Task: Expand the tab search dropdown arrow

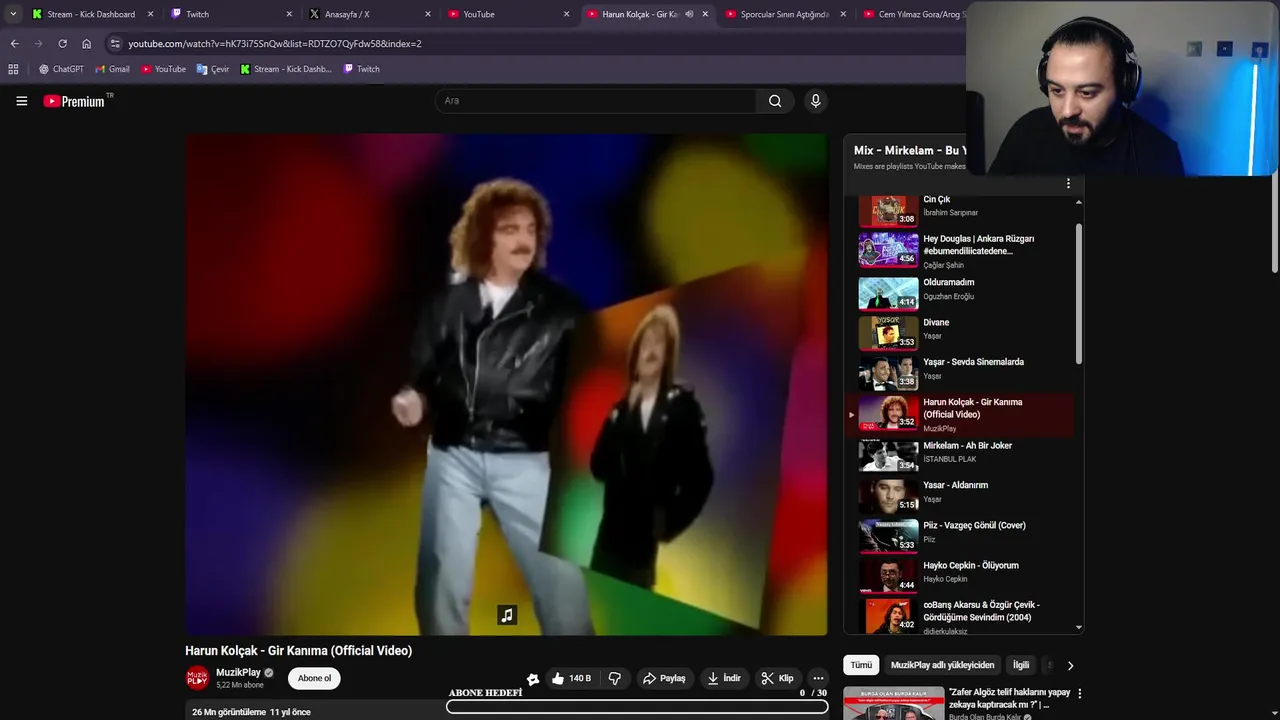Action: (x=13, y=14)
